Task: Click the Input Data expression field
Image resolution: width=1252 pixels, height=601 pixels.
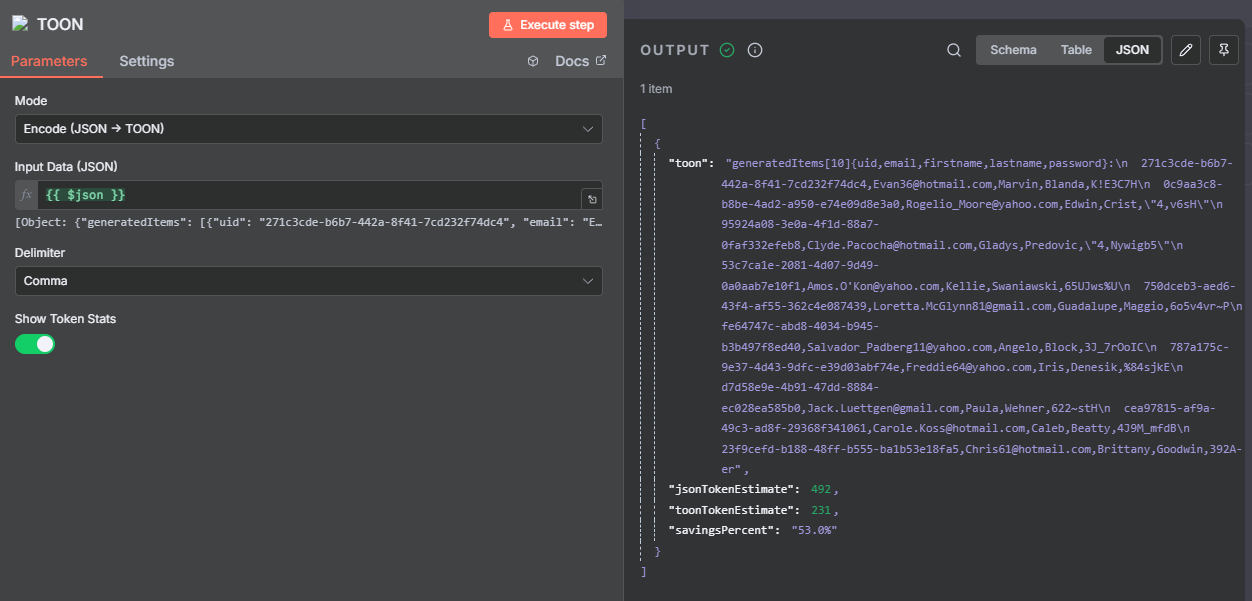Action: 308,194
